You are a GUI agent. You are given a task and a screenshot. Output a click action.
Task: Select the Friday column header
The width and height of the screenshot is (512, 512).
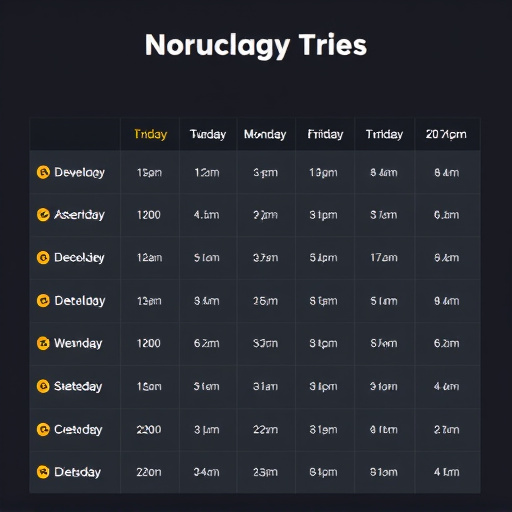(325, 134)
